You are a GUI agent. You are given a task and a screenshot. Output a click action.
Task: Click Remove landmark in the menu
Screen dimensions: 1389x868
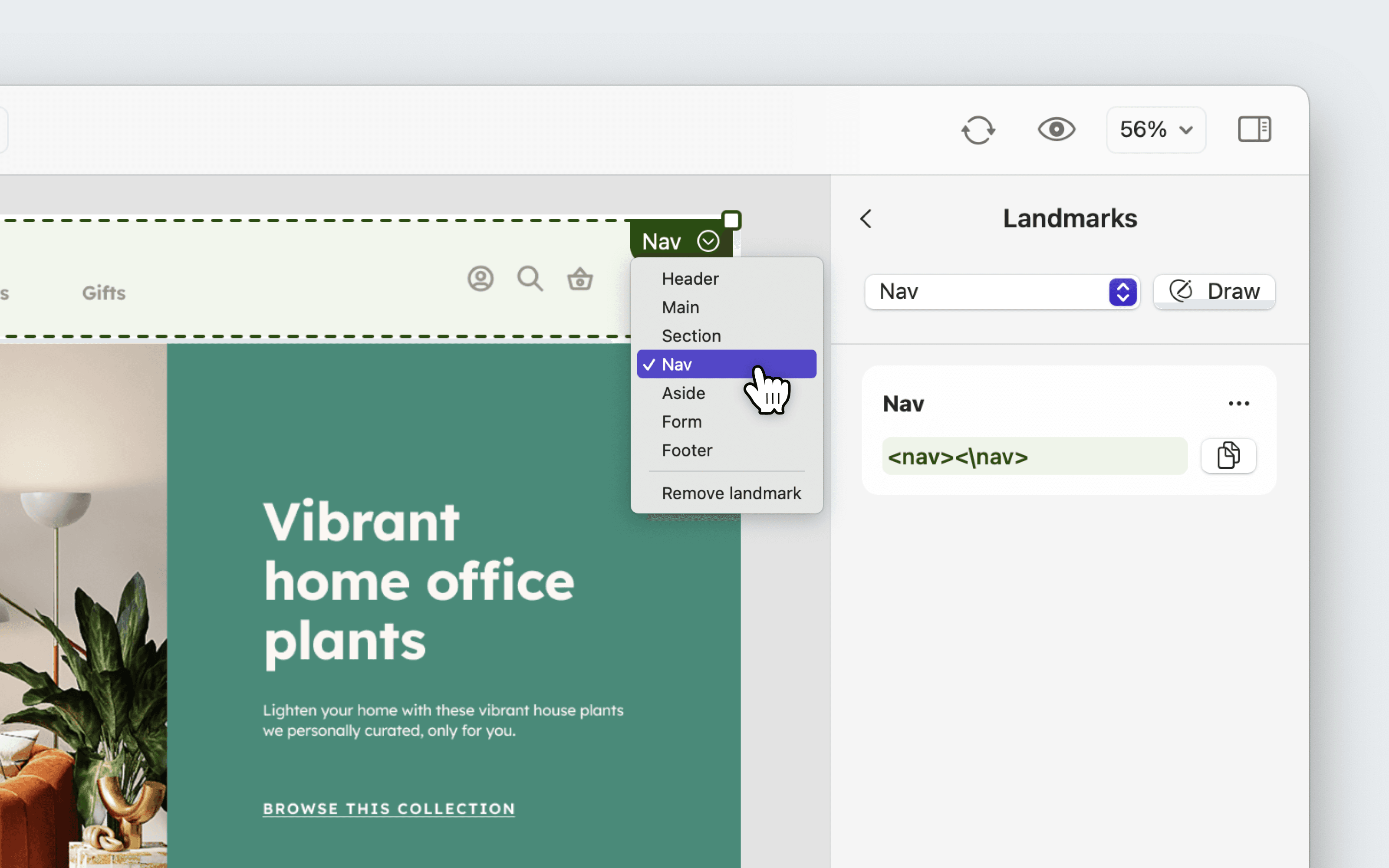point(731,493)
